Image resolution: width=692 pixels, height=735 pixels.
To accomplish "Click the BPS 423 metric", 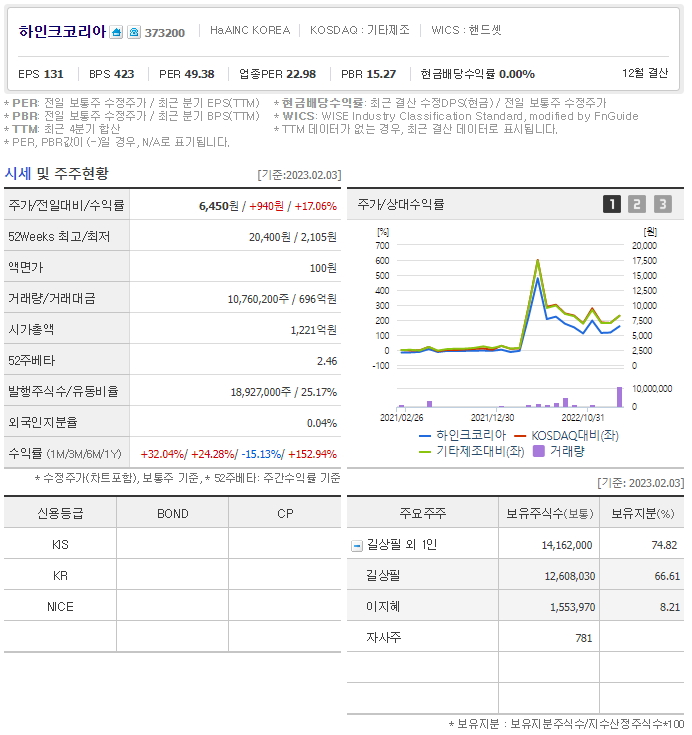I will point(112,74).
